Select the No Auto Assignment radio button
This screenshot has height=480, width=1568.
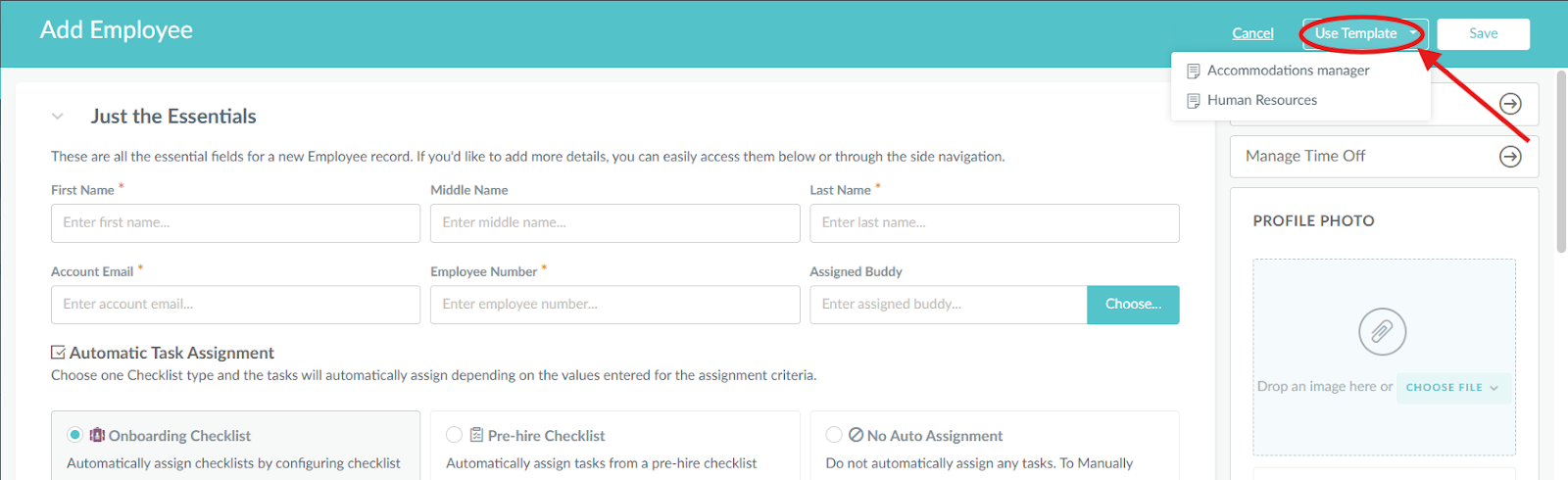pyautogui.click(x=833, y=435)
